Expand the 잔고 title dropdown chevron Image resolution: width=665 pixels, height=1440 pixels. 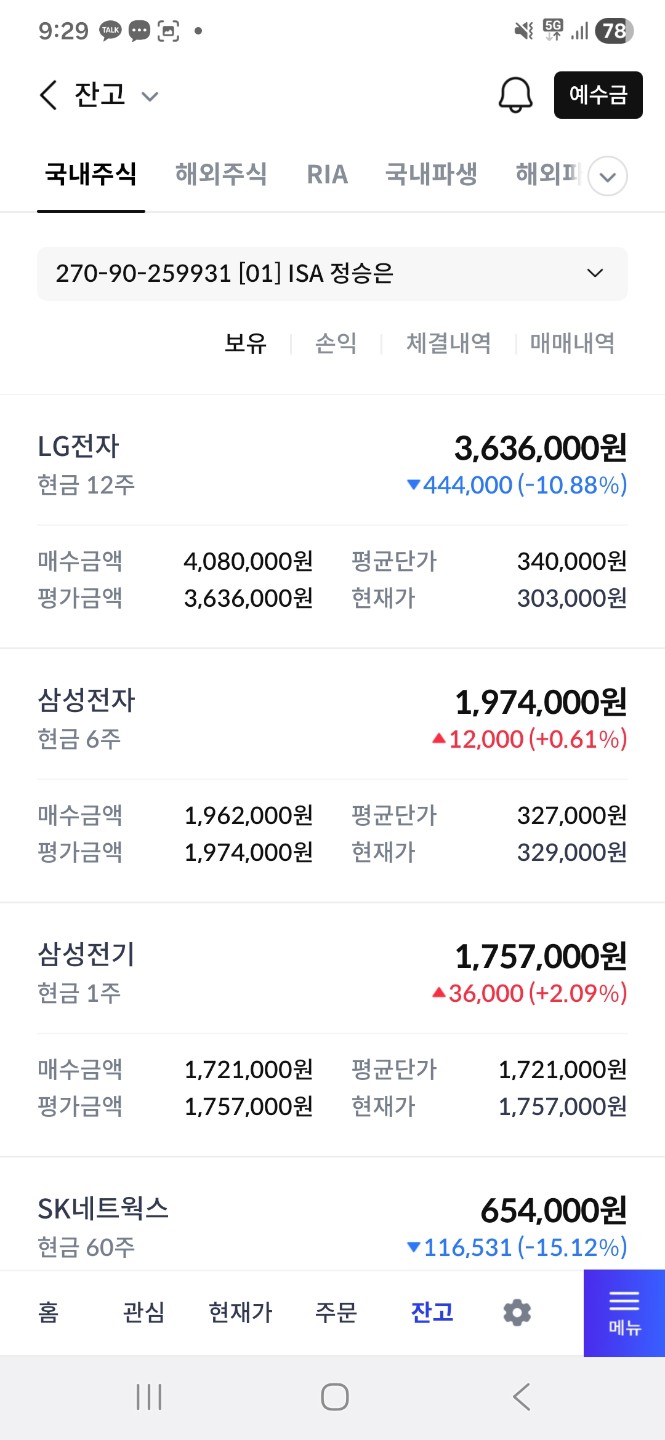(150, 96)
